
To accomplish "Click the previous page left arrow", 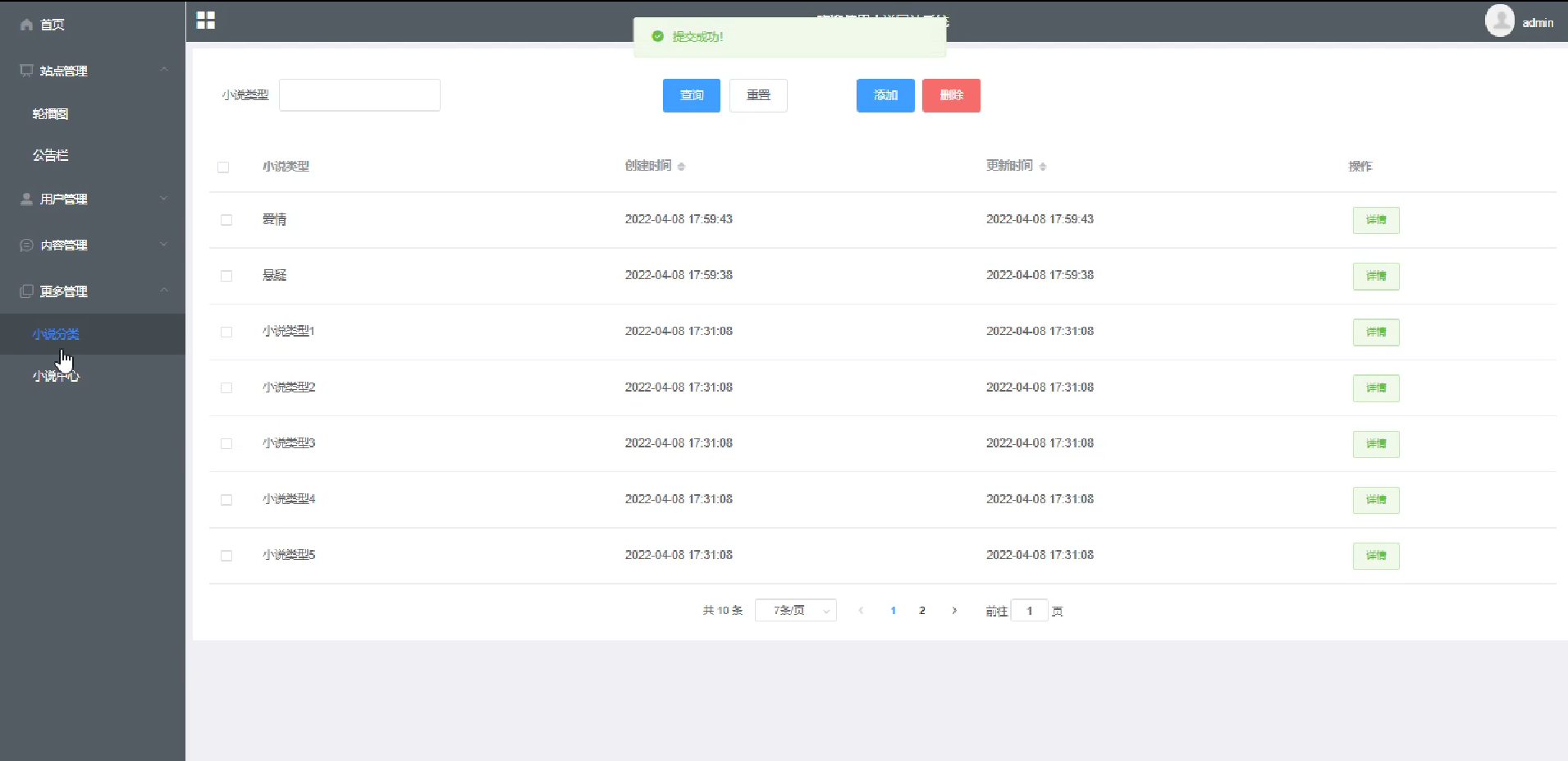I will tap(861, 611).
